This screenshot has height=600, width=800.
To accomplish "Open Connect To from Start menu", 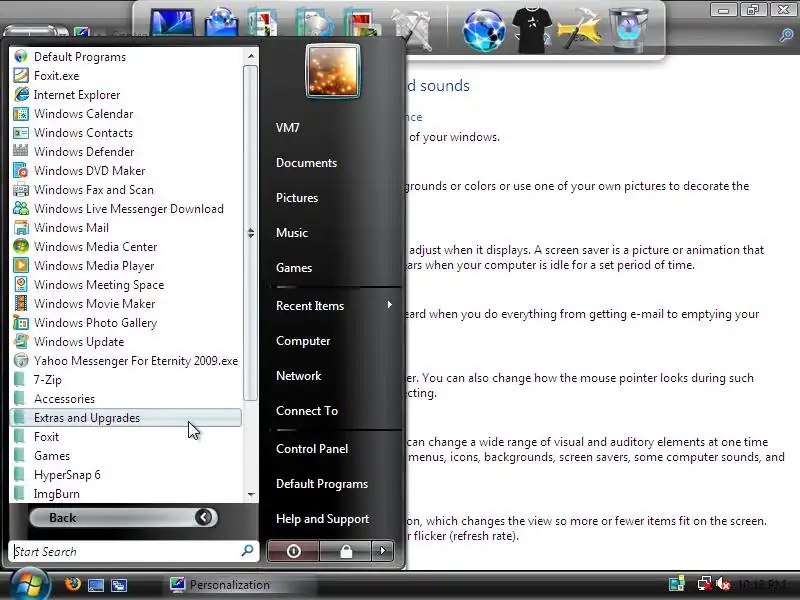I will click(x=307, y=411).
